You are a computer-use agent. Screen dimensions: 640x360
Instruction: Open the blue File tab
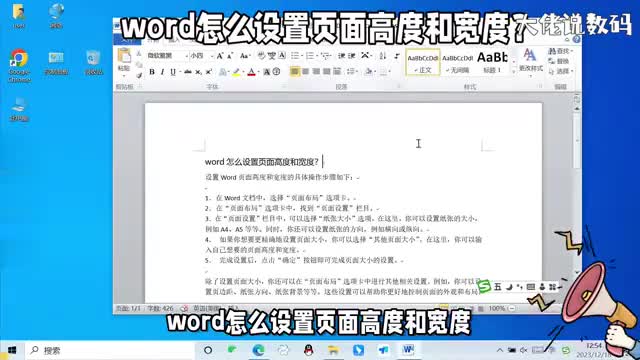tap(127, 40)
